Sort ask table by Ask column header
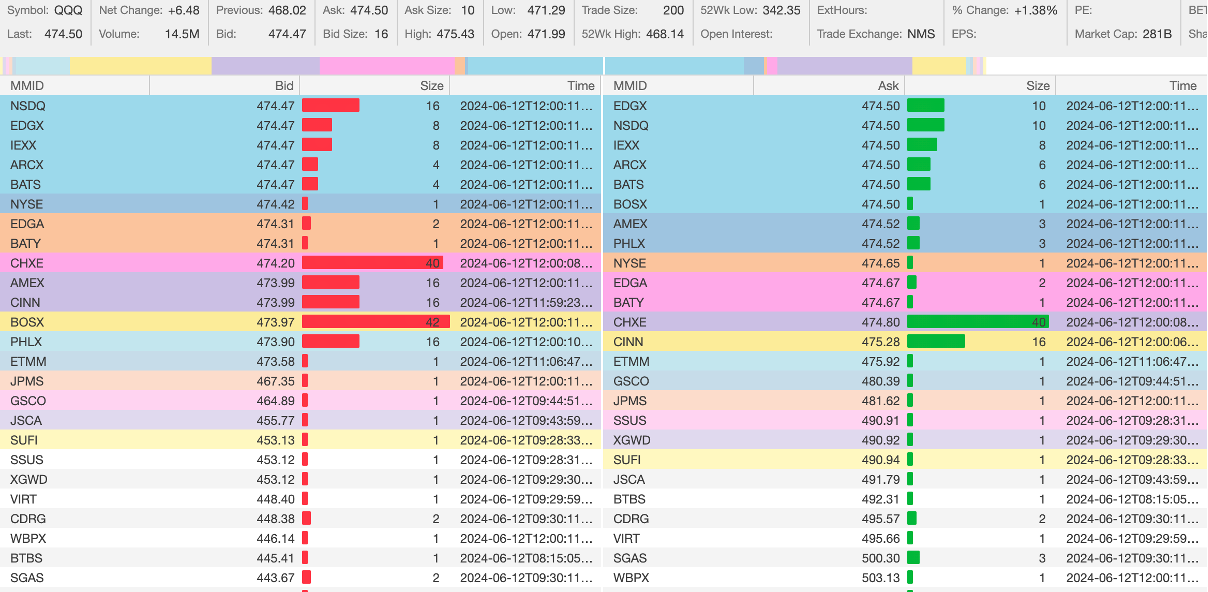Viewport: 1208px width, 592px height. click(829, 86)
